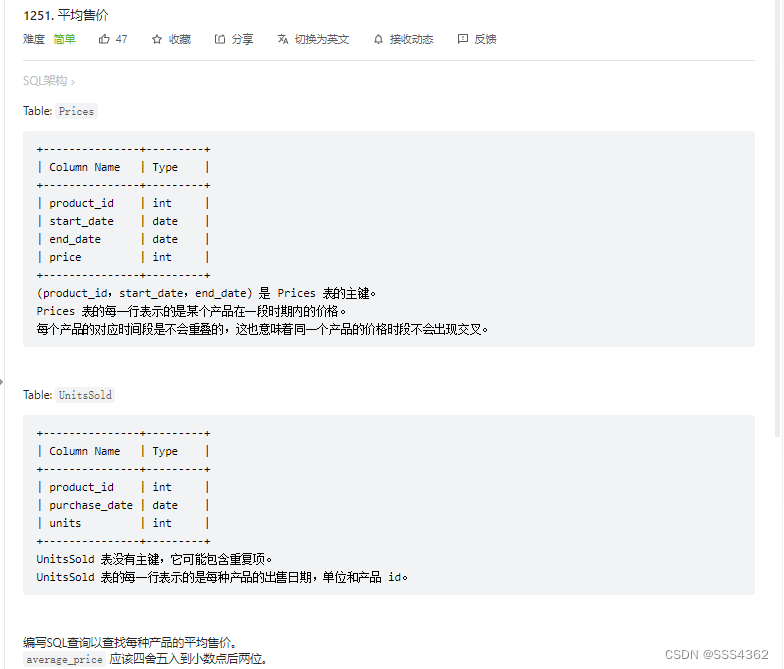Screen dimensions: 784x669
Task: Click the line UnitsSold 表没有主键
Action: [x=154, y=559]
